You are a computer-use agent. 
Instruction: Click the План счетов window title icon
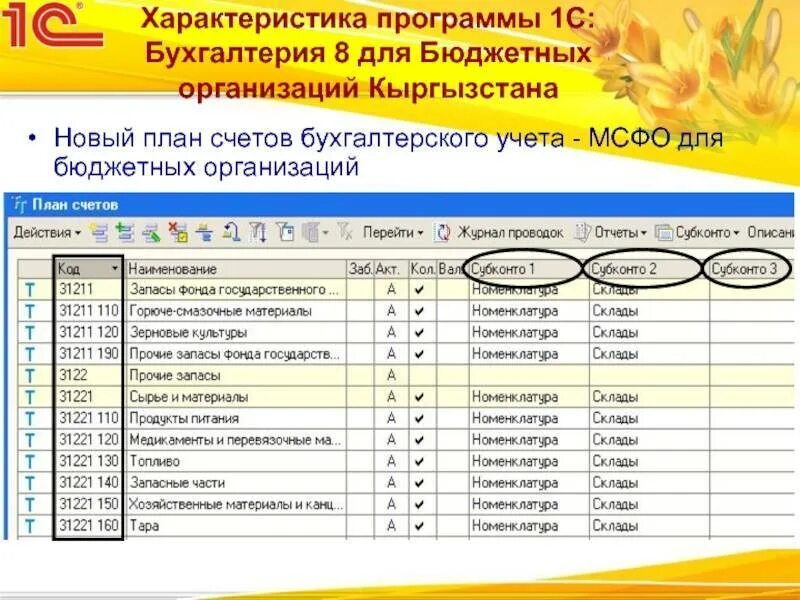coord(19,205)
